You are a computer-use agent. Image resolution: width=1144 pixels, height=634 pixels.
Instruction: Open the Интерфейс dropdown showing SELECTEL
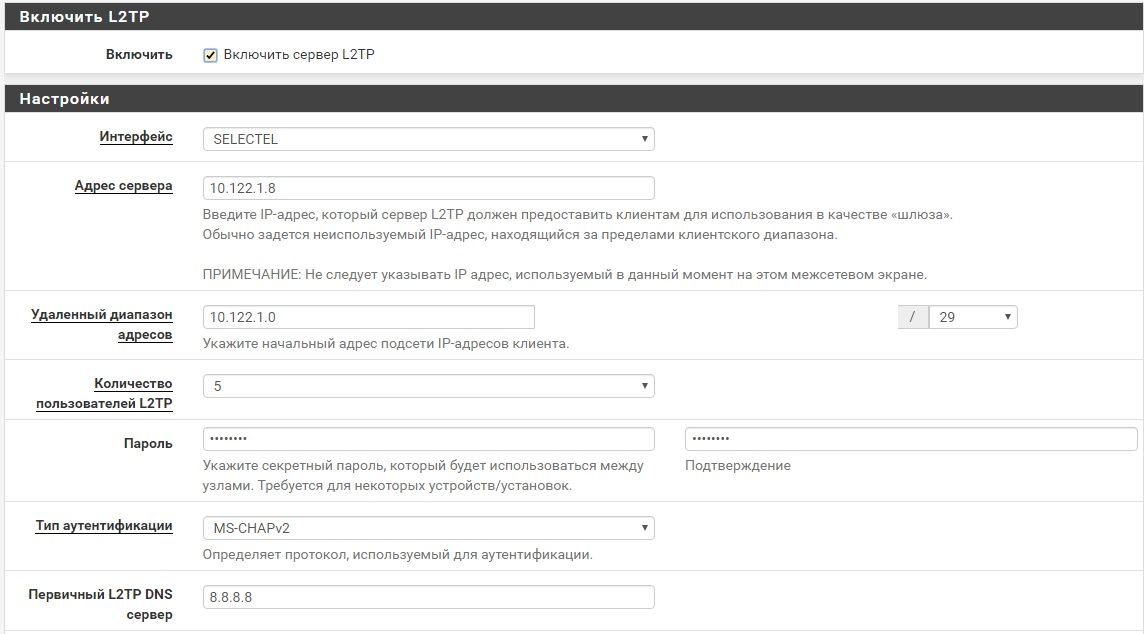pos(428,139)
